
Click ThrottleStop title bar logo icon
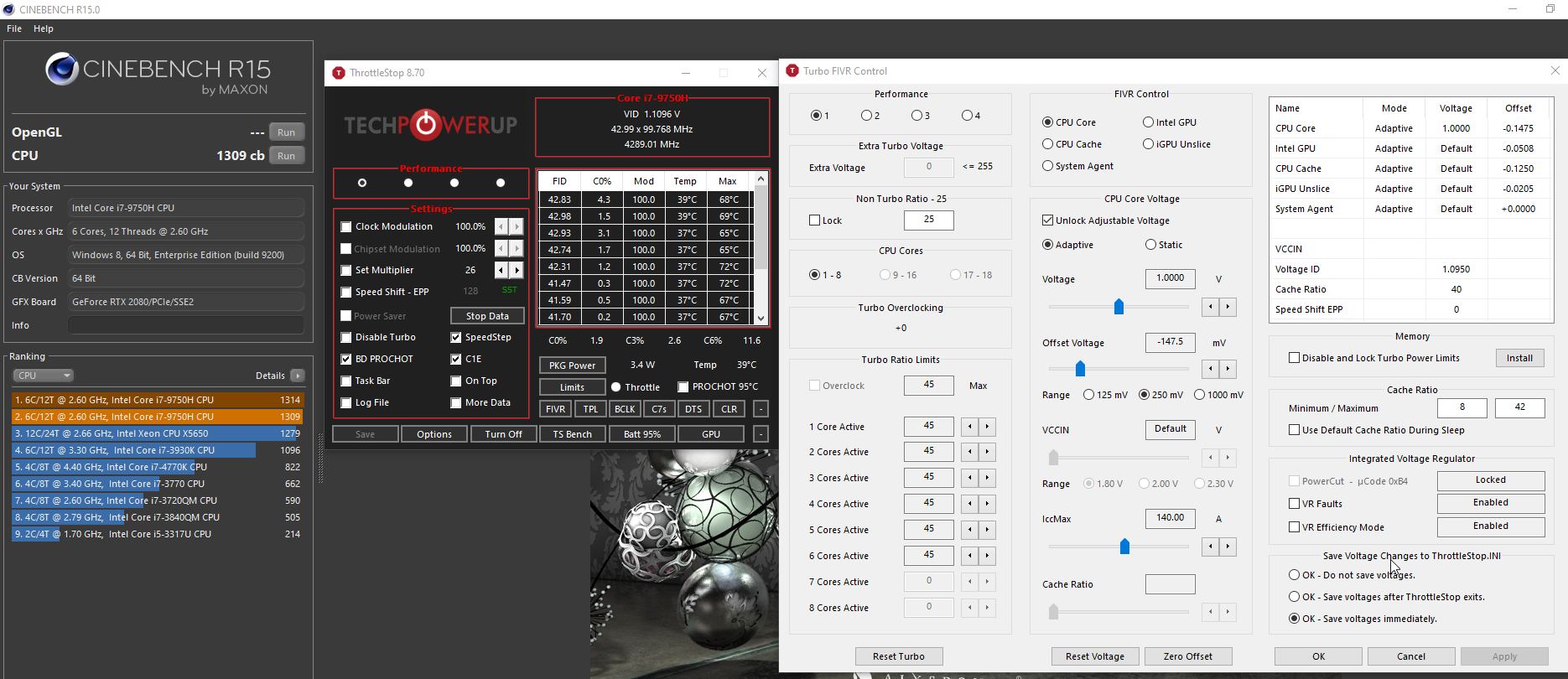[339, 73]
